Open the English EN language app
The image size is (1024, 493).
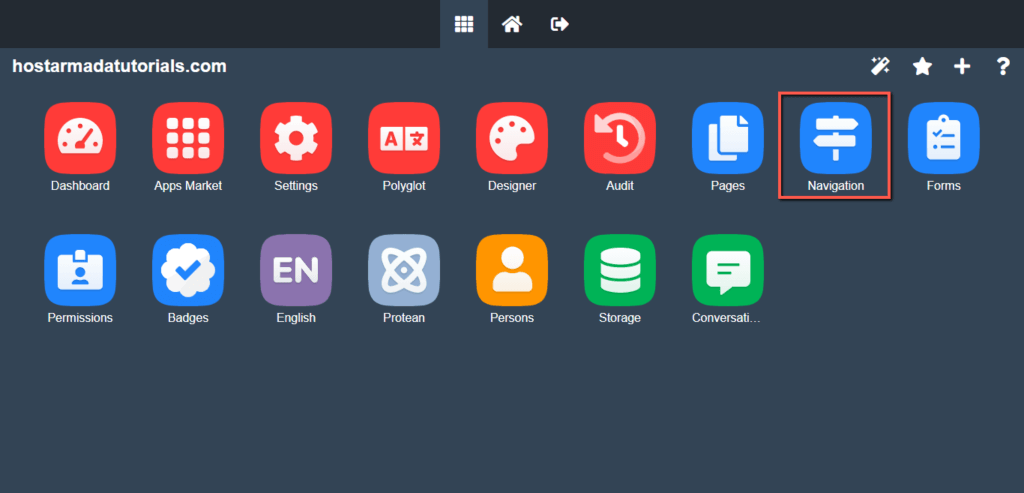click(x=296, y=270)
